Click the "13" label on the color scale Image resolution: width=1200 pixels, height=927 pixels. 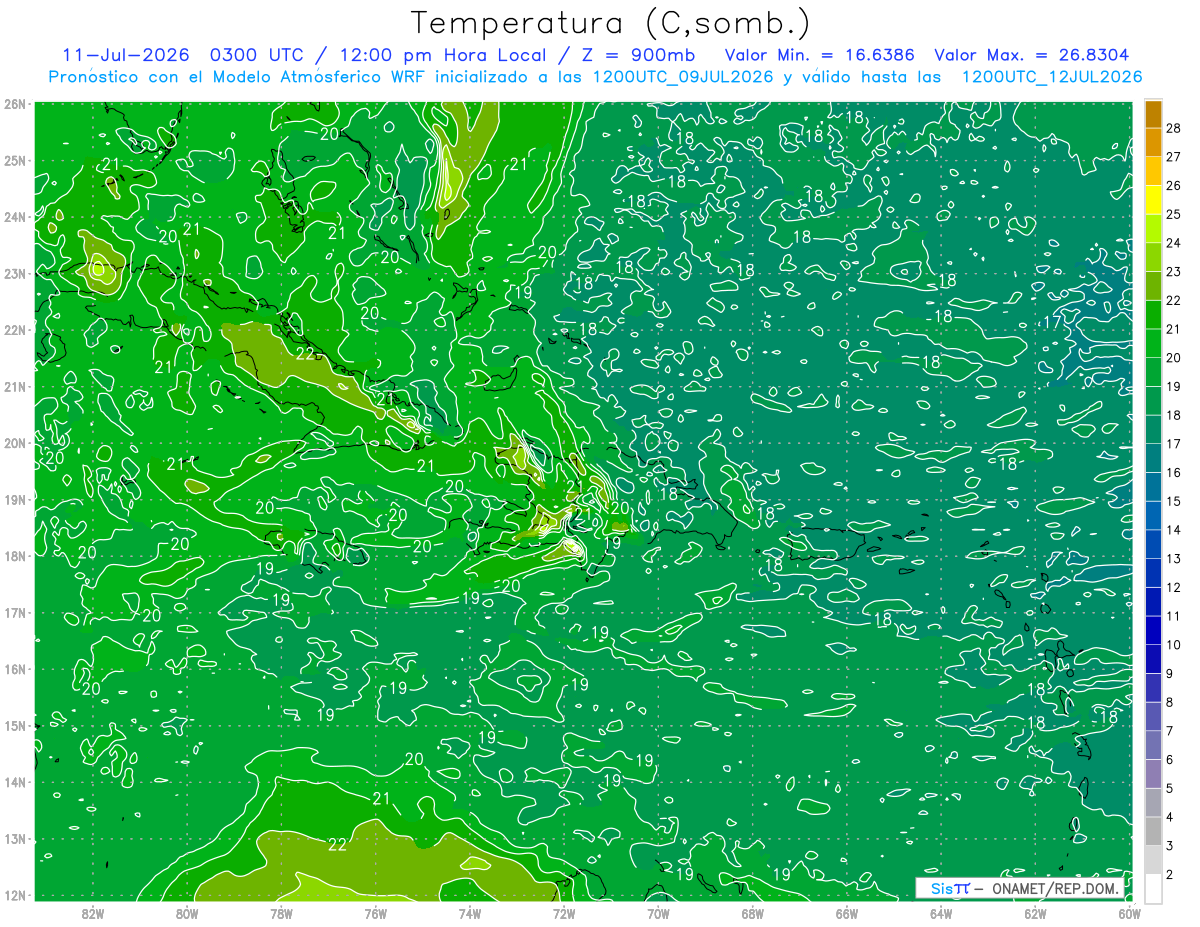(1174, 559)
